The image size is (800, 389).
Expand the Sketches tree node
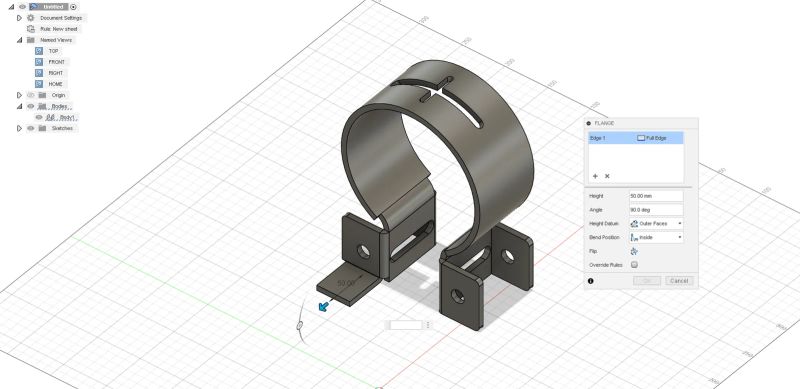click(x=19, y=128)
